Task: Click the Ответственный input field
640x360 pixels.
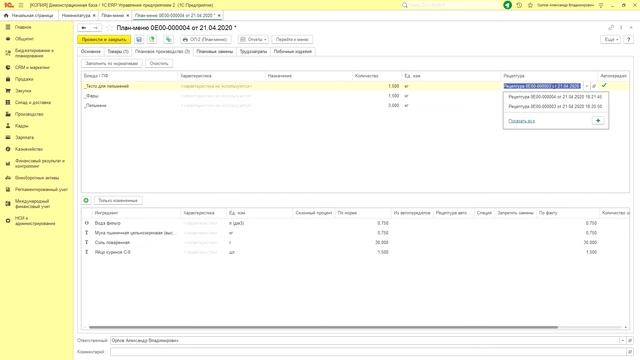Action: click(364, 340)
